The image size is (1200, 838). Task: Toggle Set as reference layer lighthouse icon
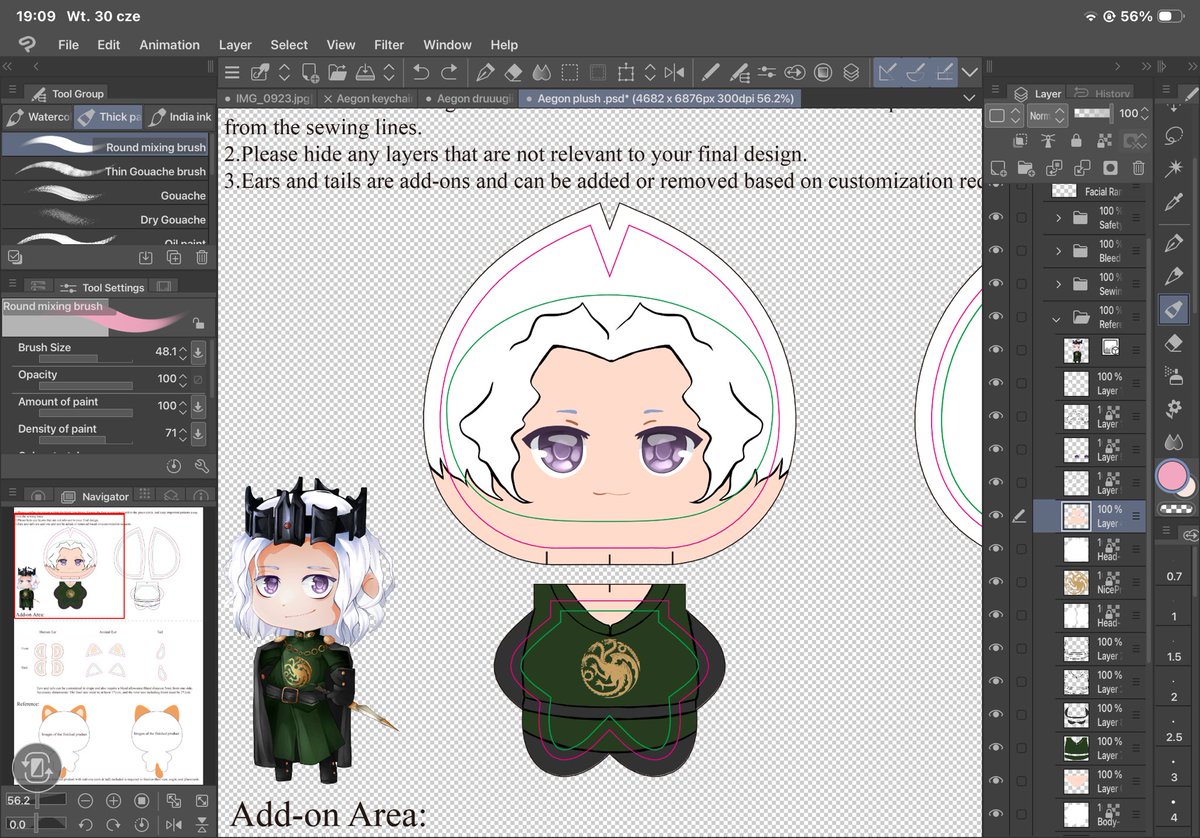(1048, 140)
